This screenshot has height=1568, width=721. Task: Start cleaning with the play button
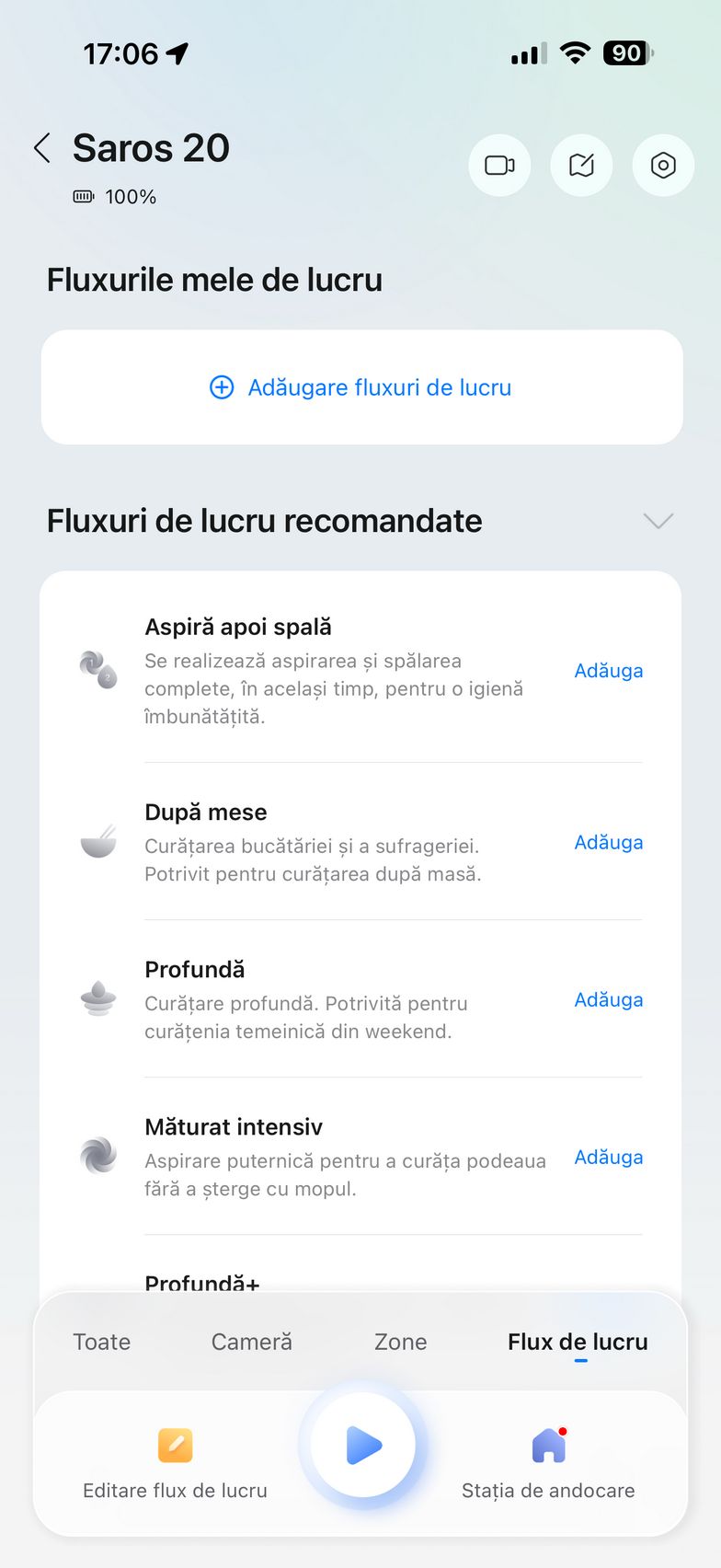[x=363, y=1445]
